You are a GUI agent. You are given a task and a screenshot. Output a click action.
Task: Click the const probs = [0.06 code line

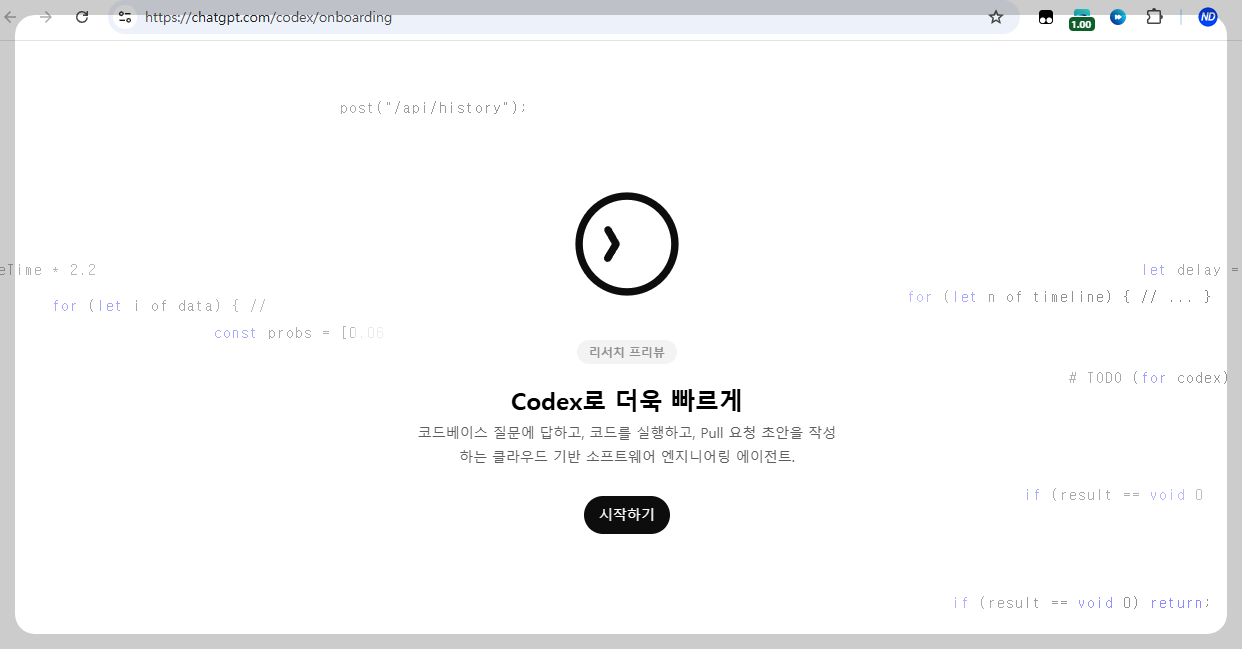click(299, 333)
